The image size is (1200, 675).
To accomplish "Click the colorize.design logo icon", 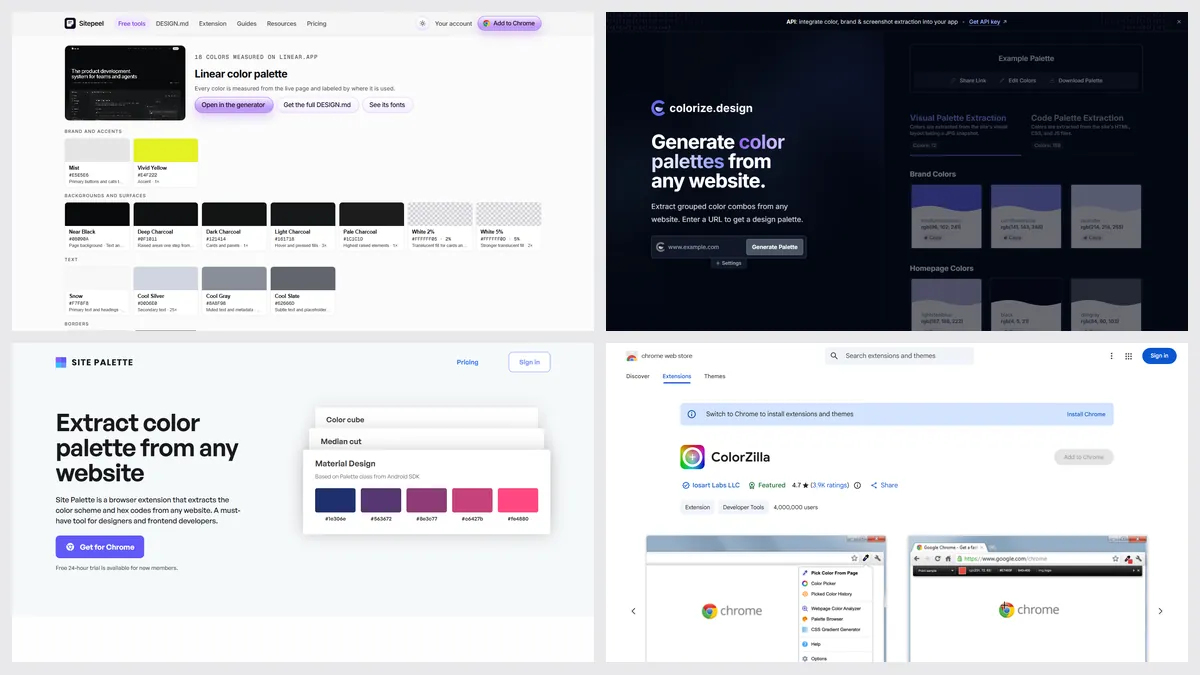I will 658,108.
